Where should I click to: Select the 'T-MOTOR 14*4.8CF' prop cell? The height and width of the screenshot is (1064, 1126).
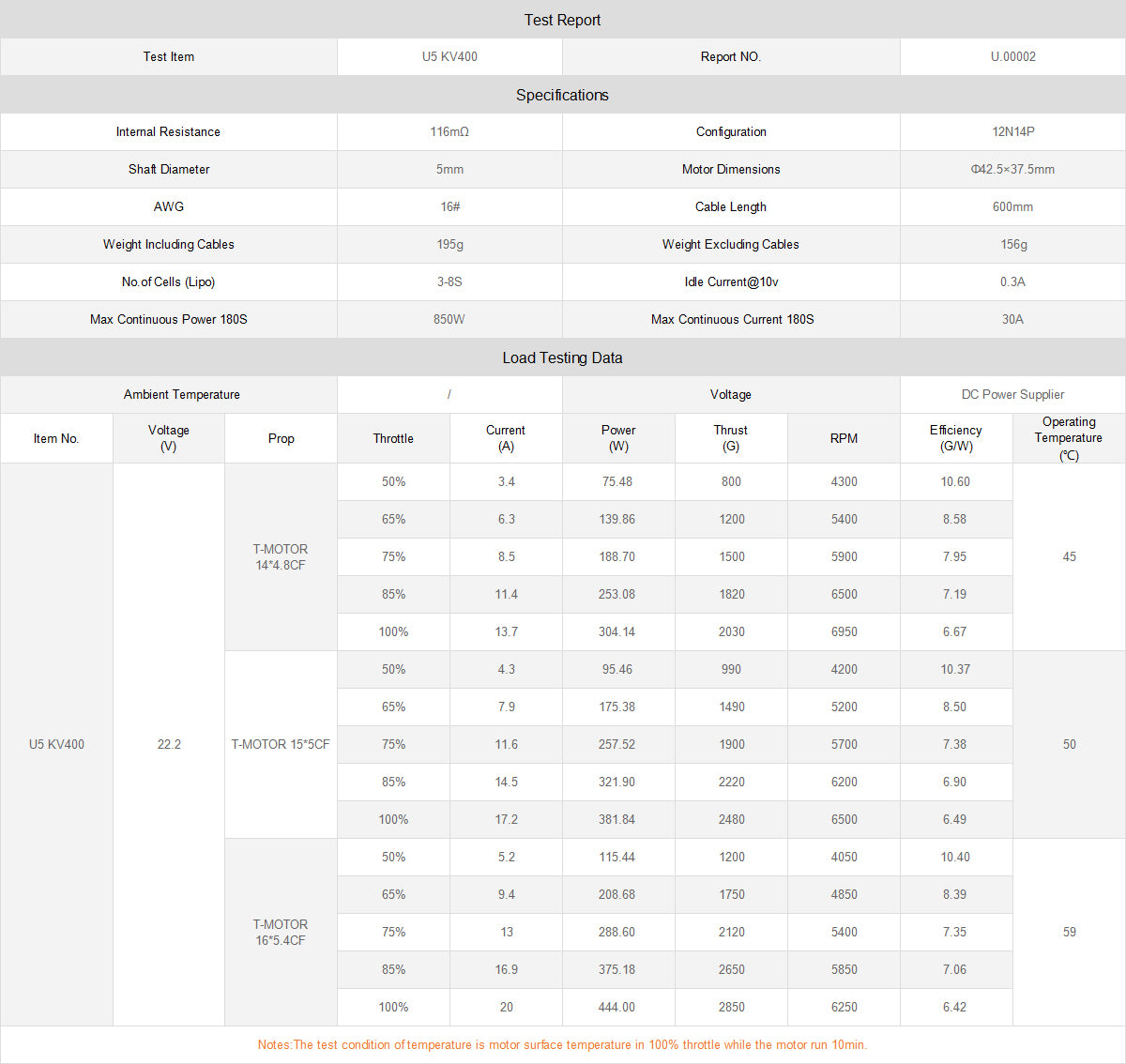[x=281, y=556]
